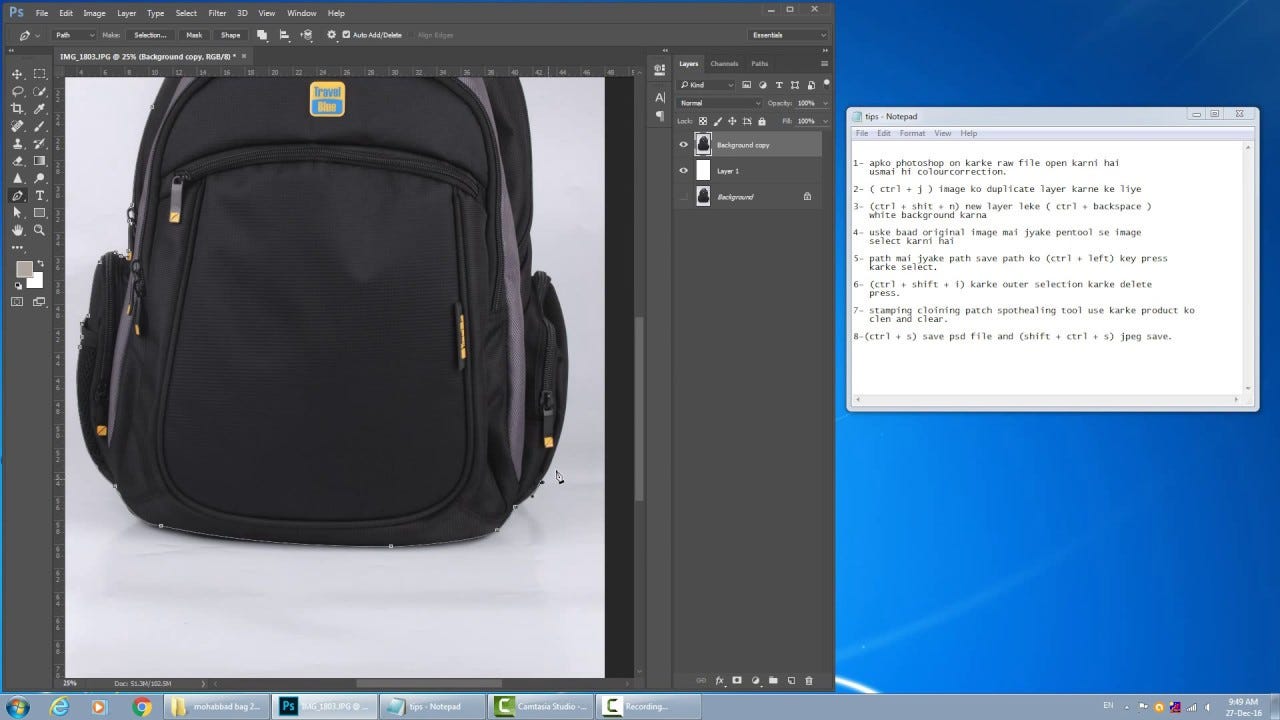Open the Path mode dropdown
This screenshot has height=720, width=1280.
73,35
